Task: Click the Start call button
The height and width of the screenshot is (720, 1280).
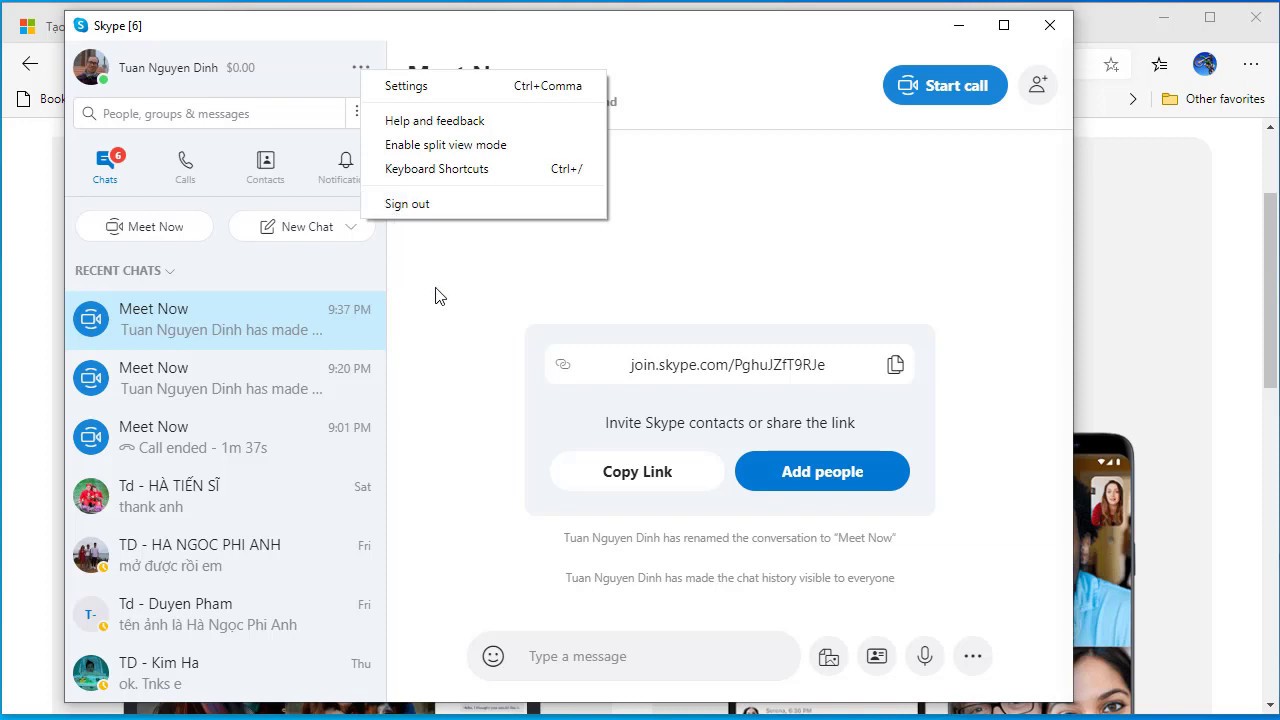Action: coord(945,86)
